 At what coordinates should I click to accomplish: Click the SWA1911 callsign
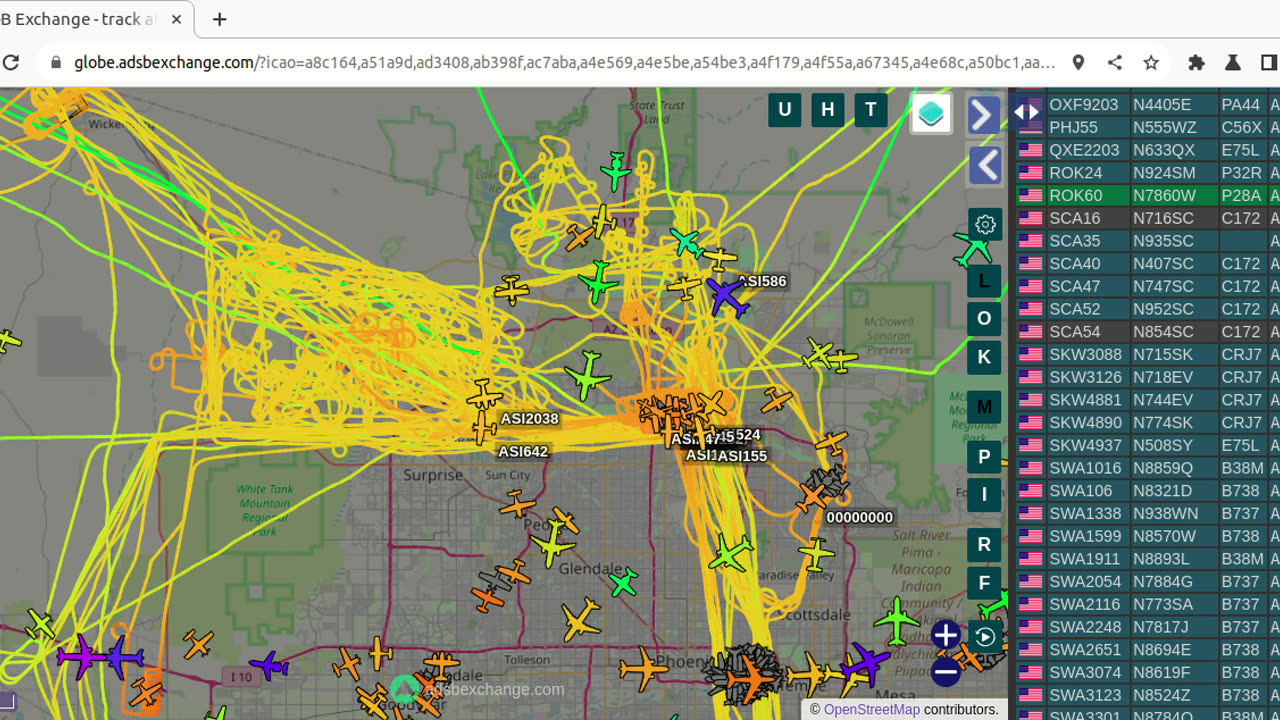click(1083, 559)
